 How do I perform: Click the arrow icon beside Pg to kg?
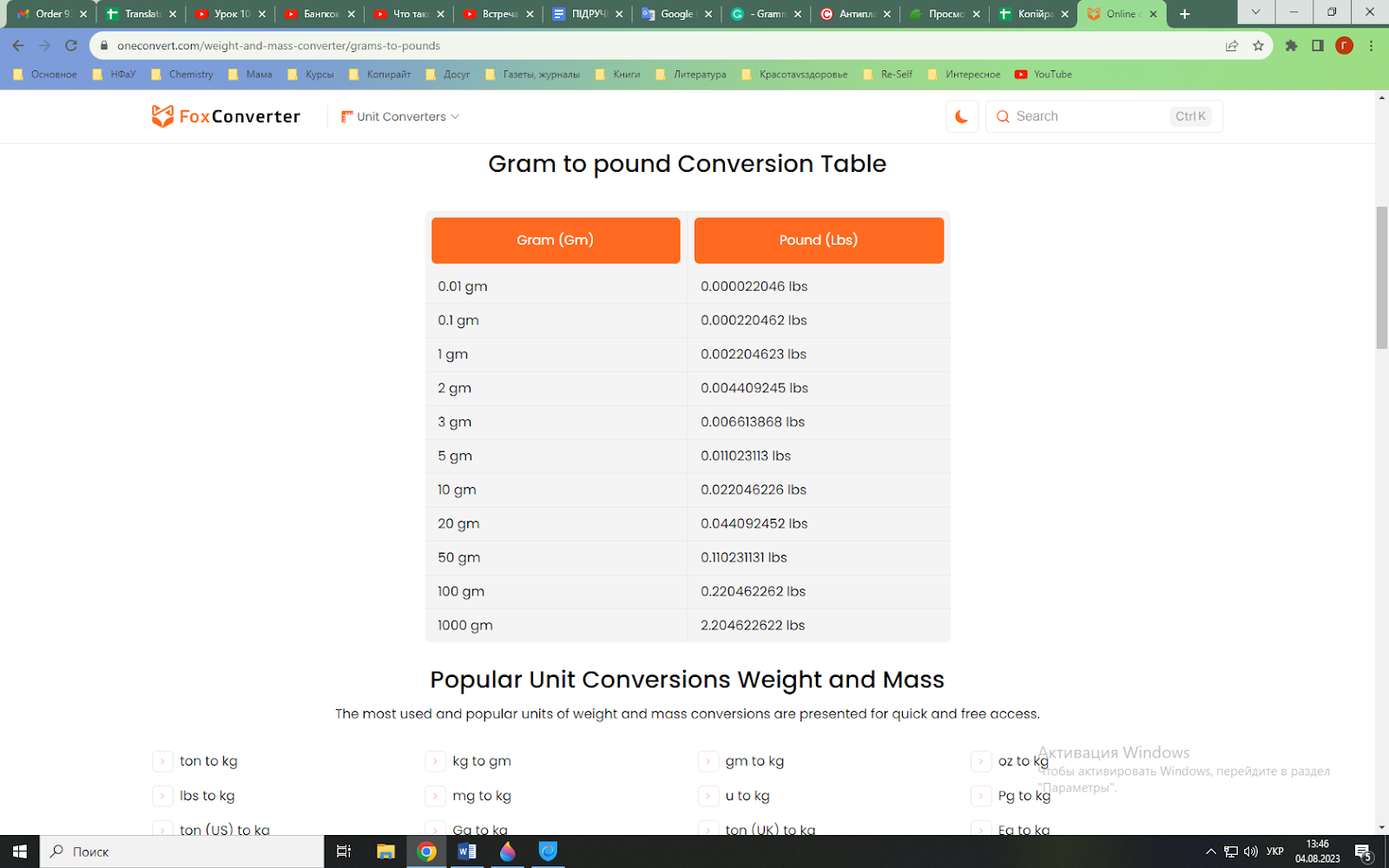[x=981, y=796]
